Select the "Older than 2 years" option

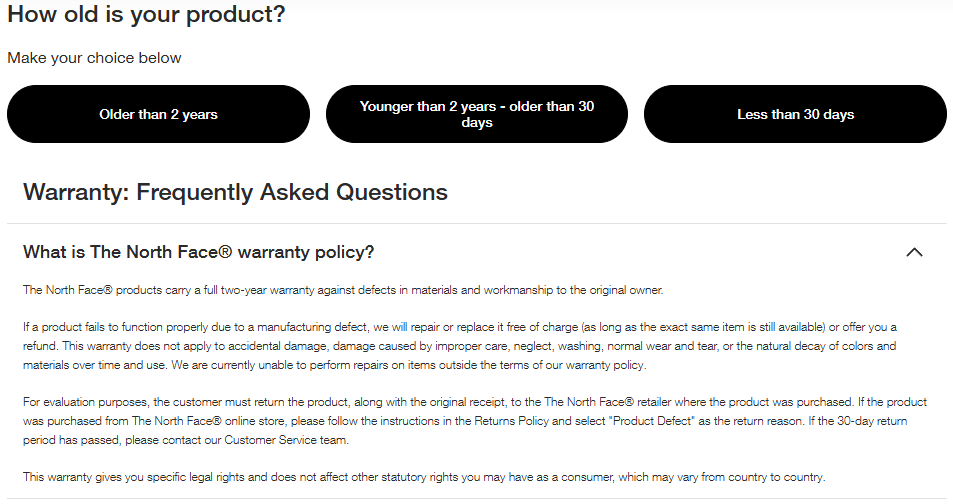(158, 114)
